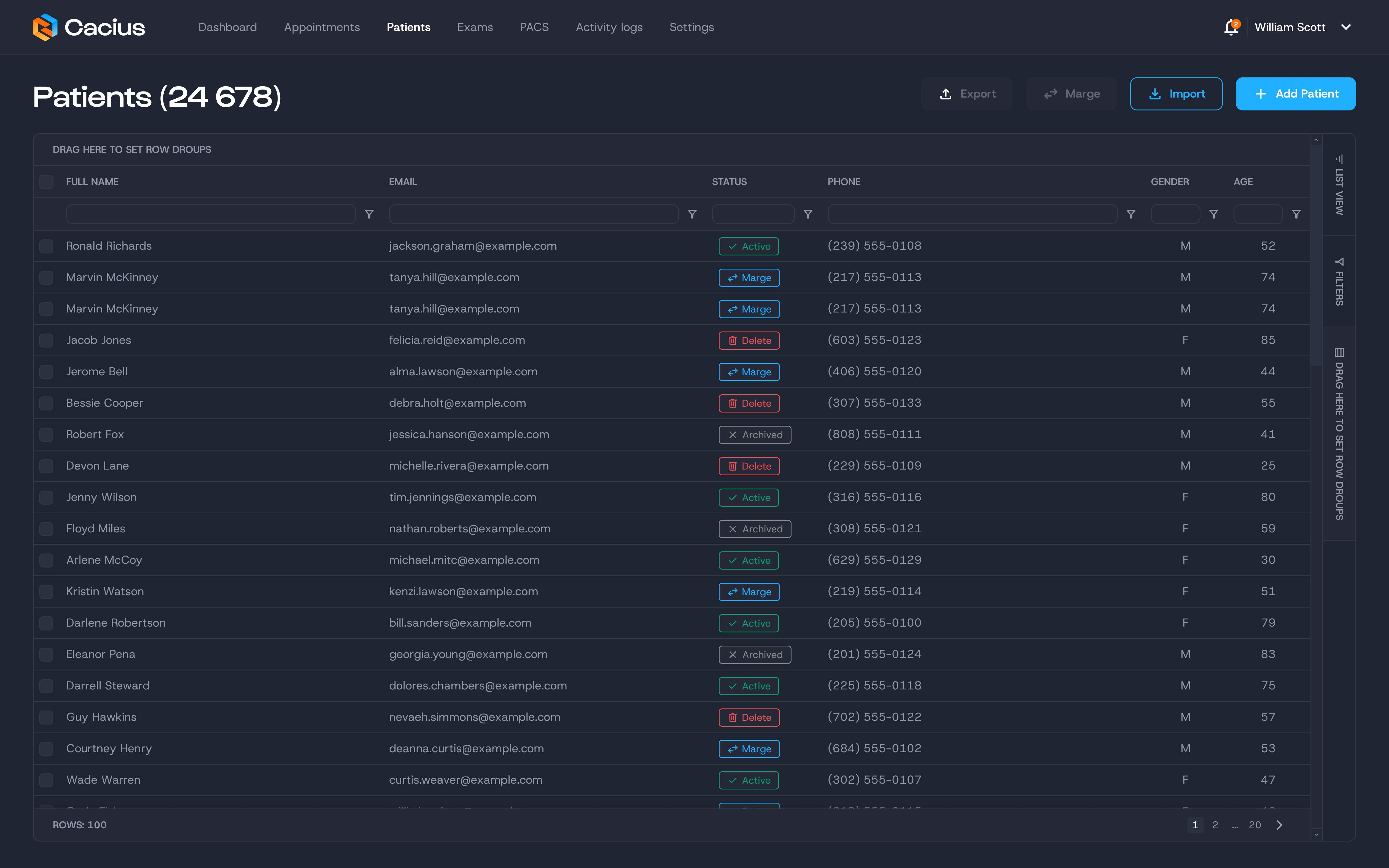Click the top Marge button
The height and width of the screenshot is (868, 1389).
1071,94
